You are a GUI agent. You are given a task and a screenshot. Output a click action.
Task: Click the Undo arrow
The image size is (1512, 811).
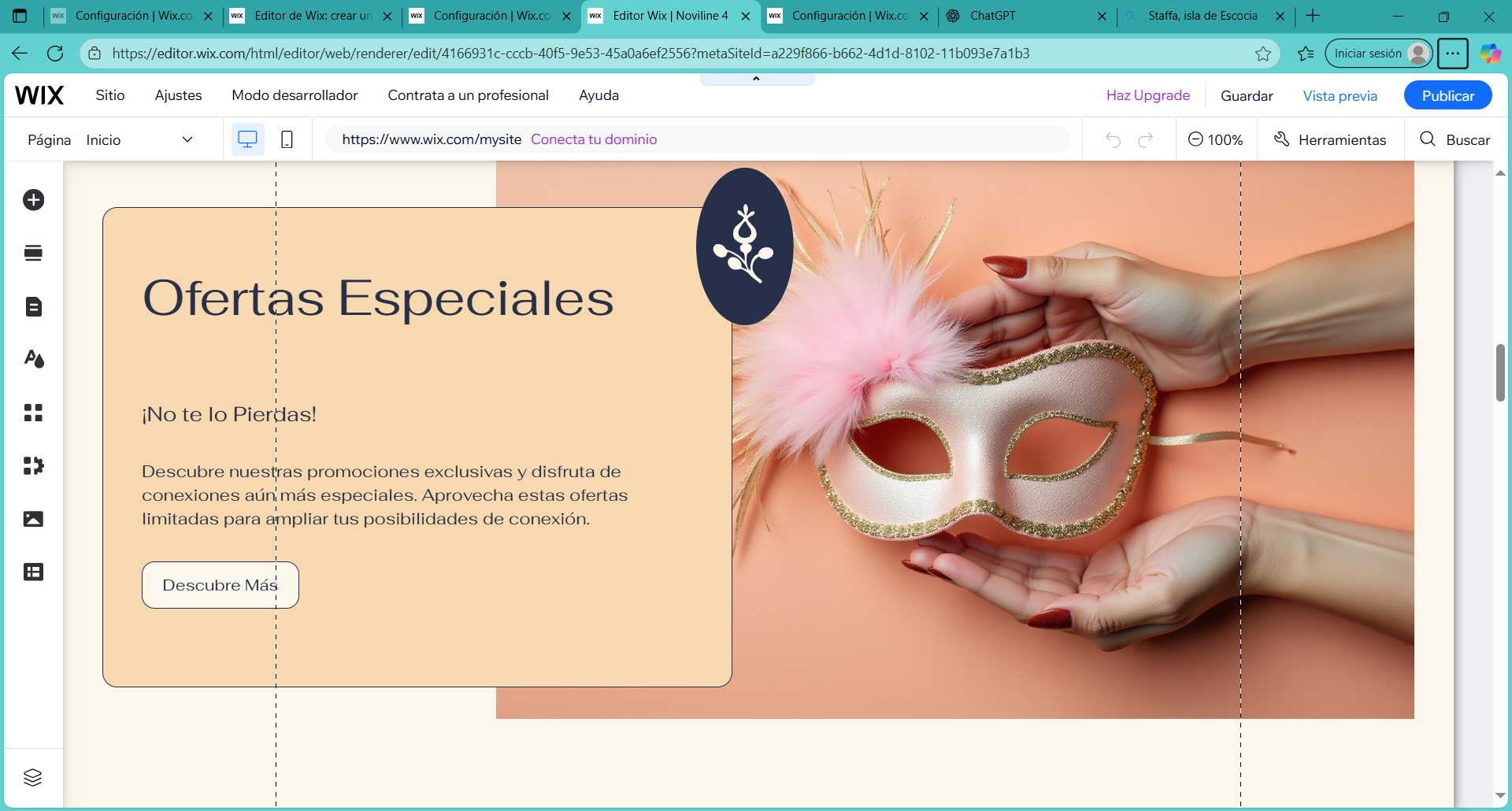click(1113, 139)
